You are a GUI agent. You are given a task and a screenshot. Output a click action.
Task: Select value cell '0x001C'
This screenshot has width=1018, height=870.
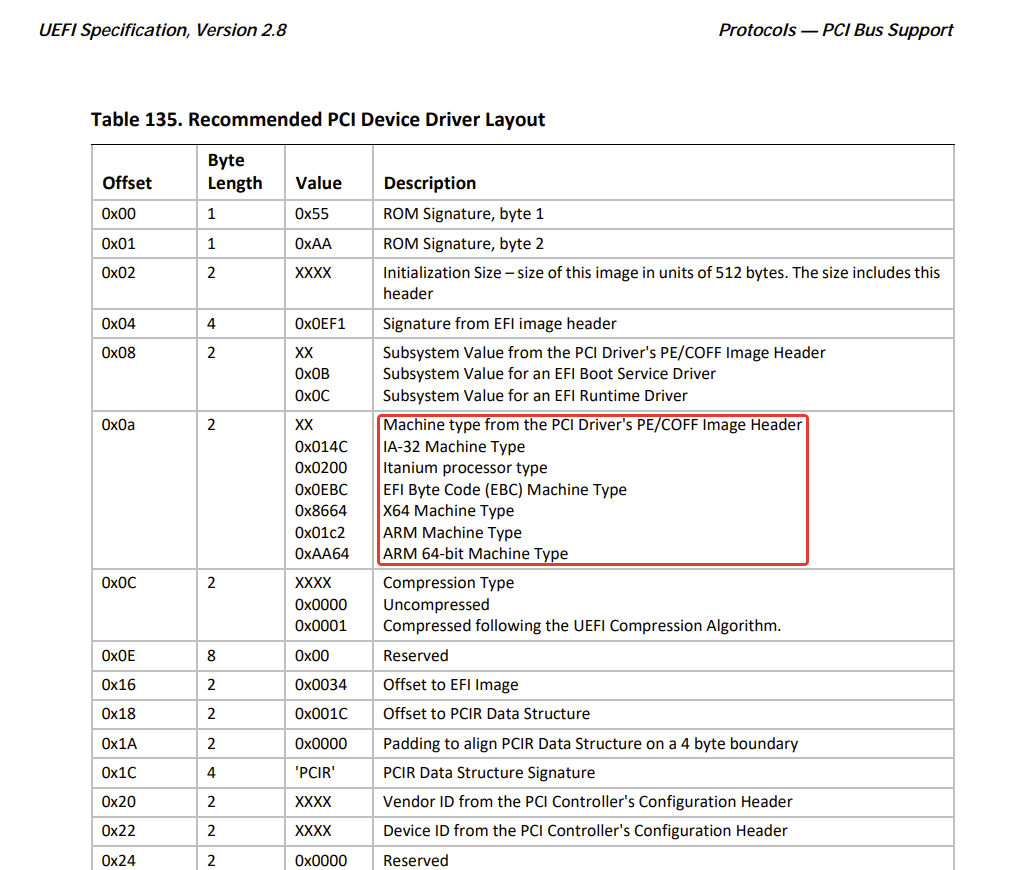[321, 714]
